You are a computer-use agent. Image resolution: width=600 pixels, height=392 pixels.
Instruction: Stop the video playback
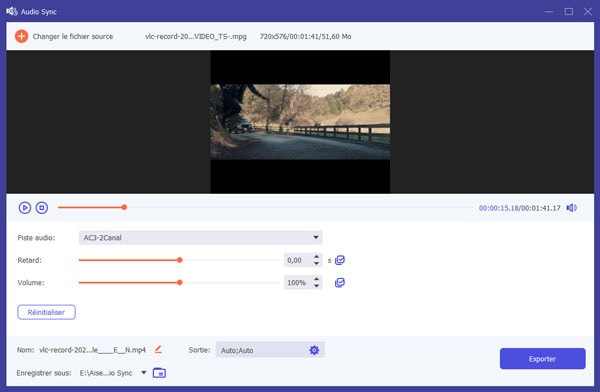pyautogui.click(x=42, y=207)
